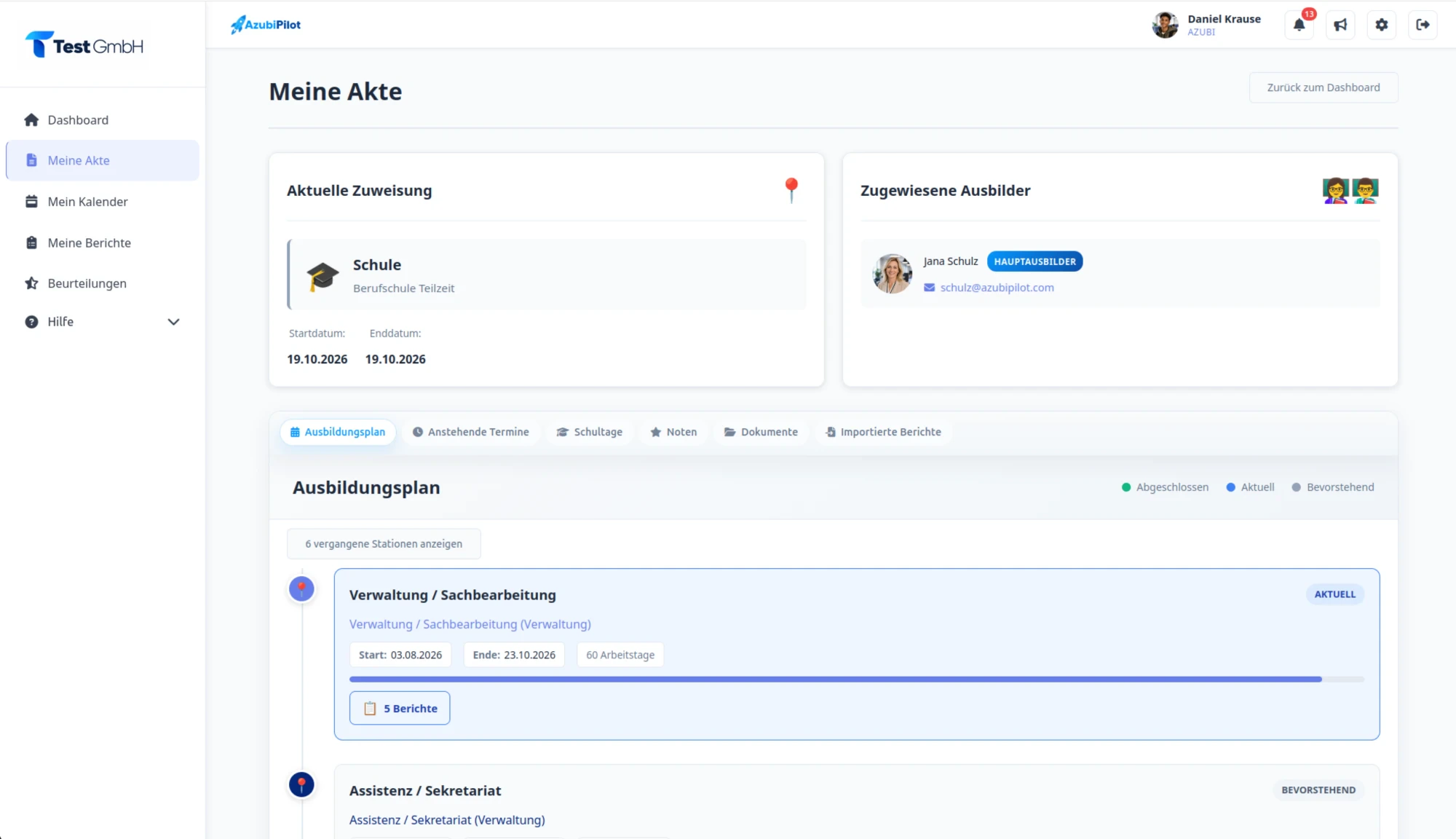Open Importierte Berichte tab
This screenshot has width=1456, height=839.
pos(883,432)
